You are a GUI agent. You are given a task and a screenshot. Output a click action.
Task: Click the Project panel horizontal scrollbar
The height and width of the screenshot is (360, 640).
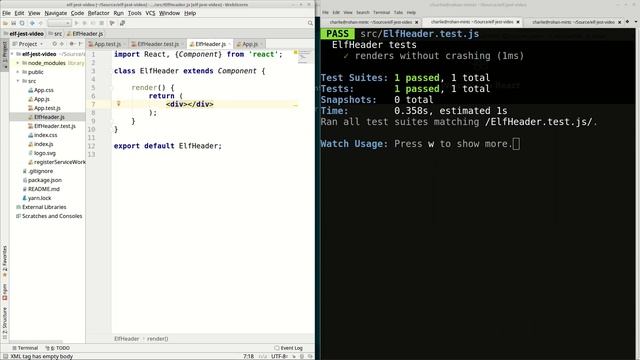36,342
